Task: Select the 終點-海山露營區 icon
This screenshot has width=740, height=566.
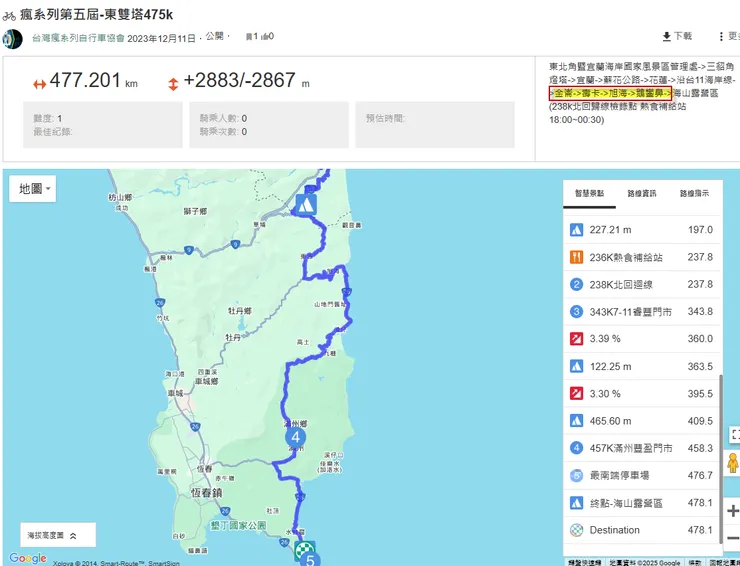Action: point(576,503)
